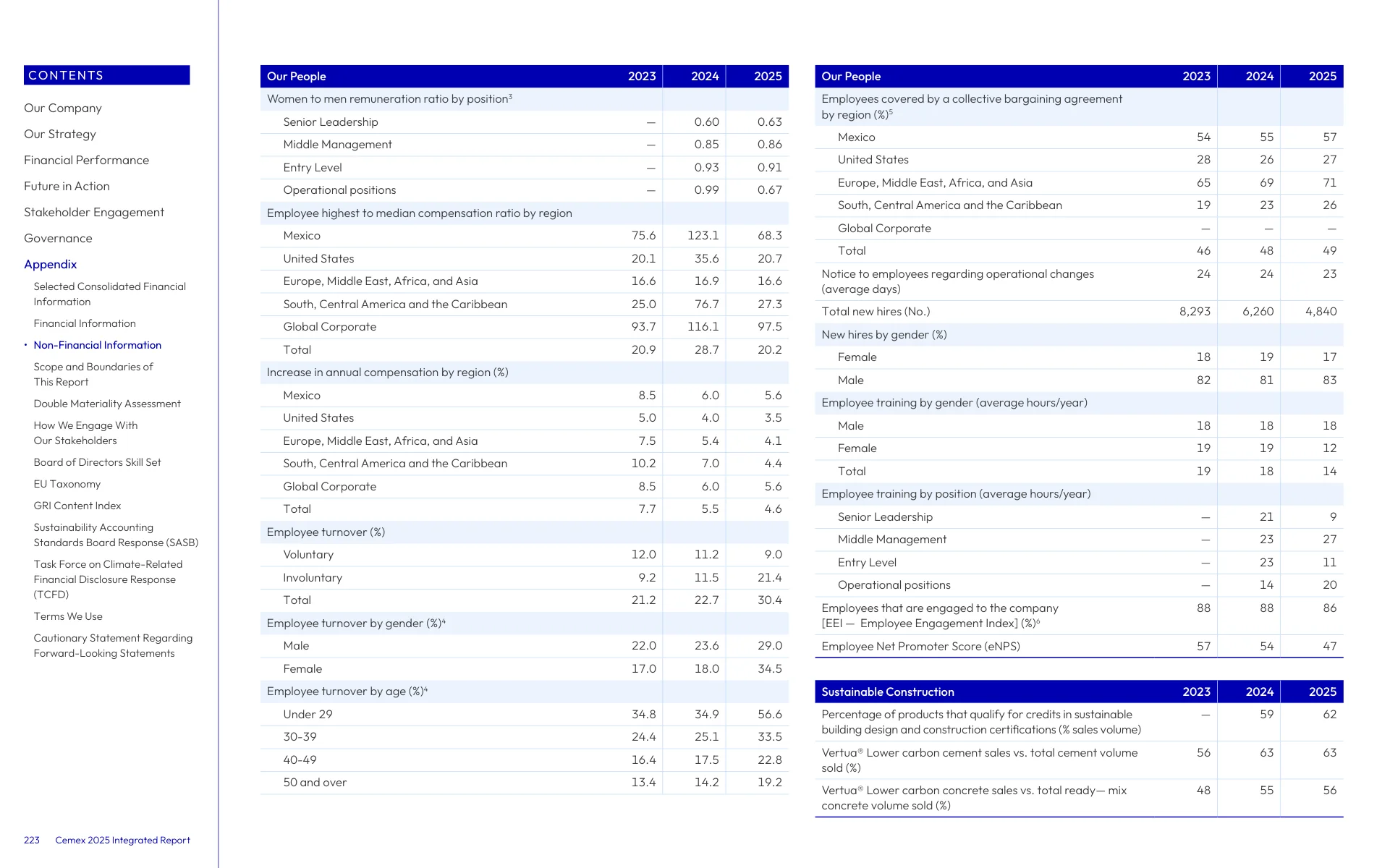Select the Under 29 value 56.6
The image size is (1390, 868).
pos(770,715)
